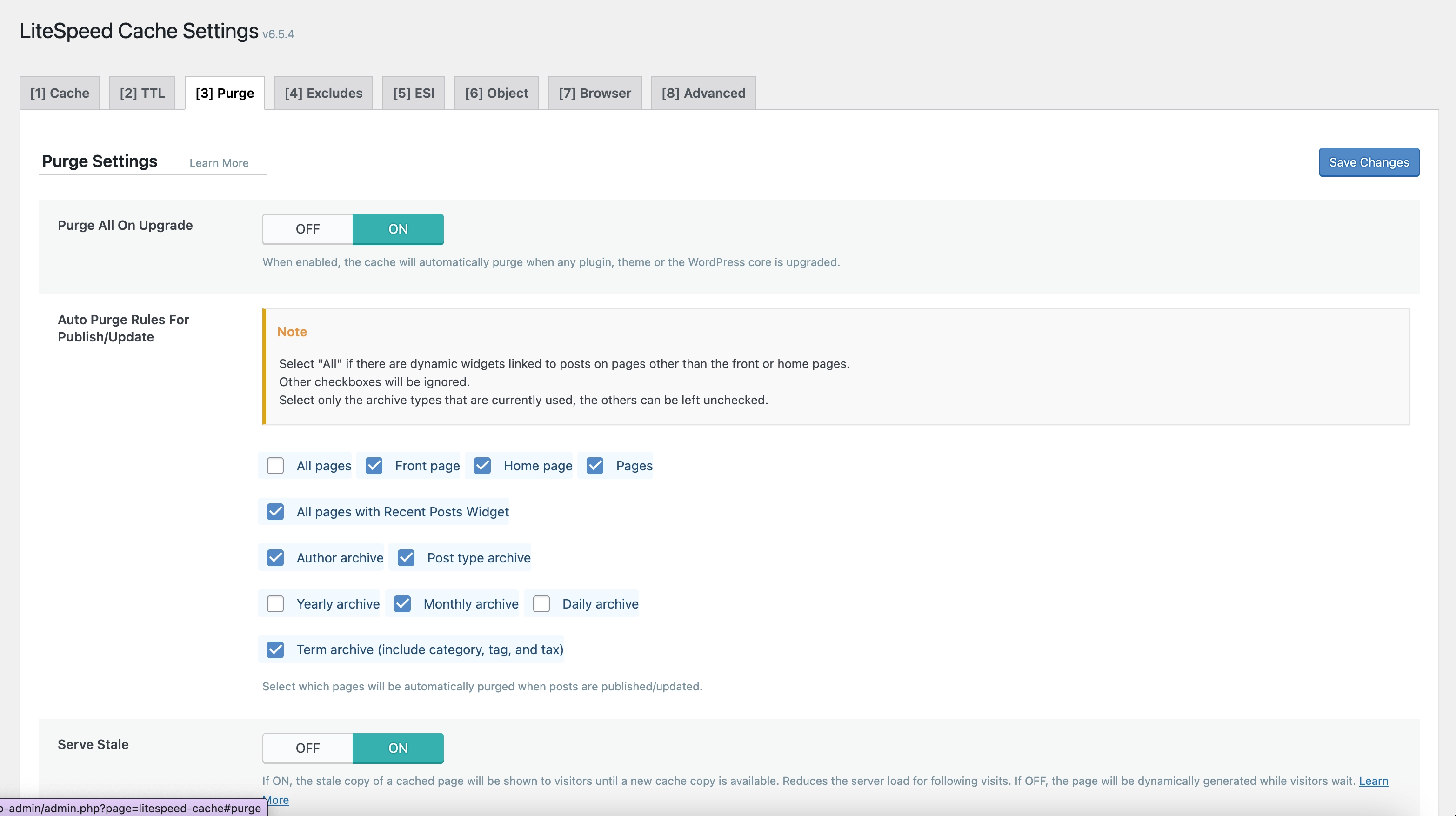Click the Auto Purge Rules For Publish/Update label
1456x816 pixels.
[x=123, y=328]
